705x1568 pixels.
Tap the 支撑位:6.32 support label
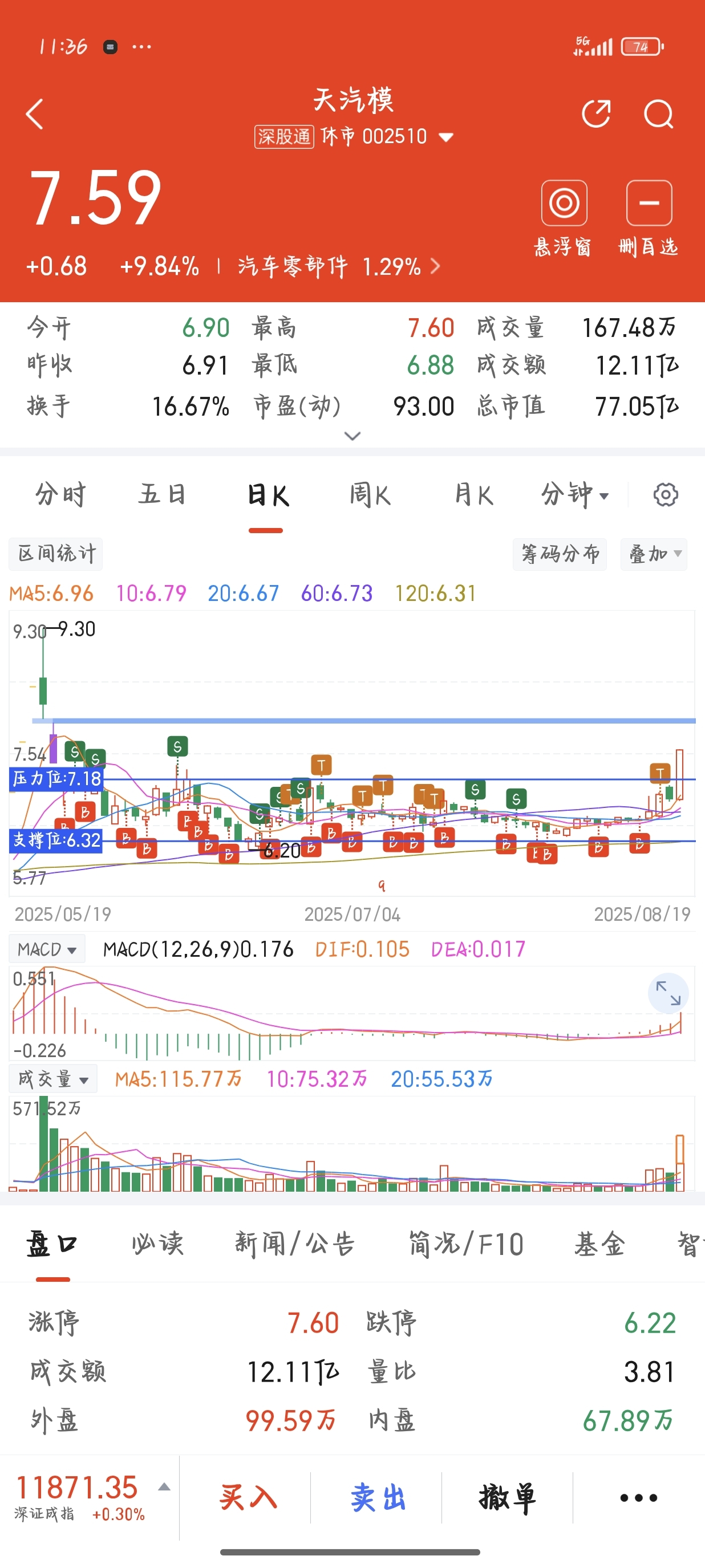[56, 840]
